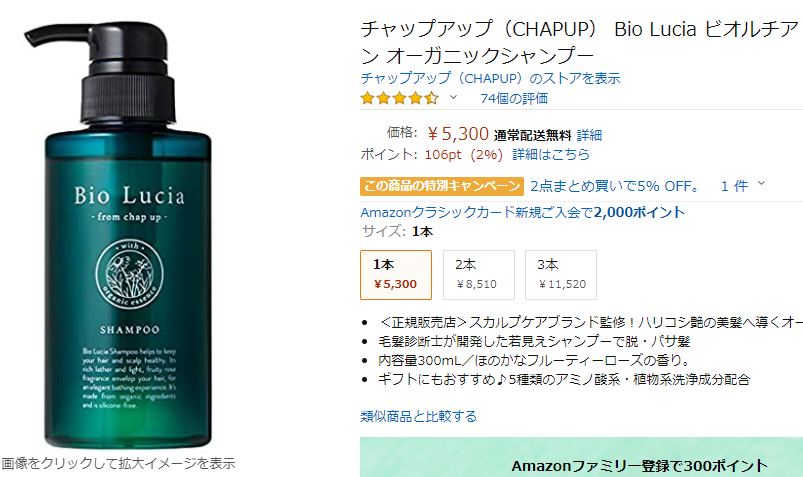Open shipping 詳細 link next to price

[589, 135]
